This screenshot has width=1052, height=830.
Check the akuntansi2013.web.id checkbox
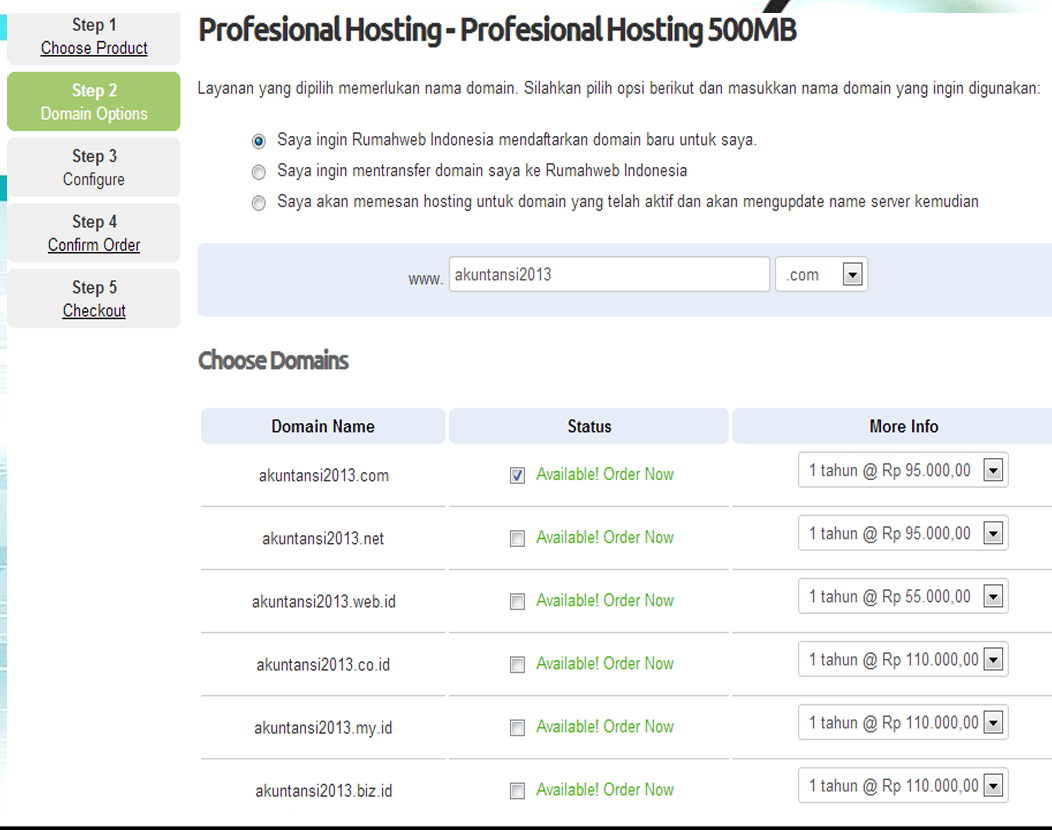coord(517,602)
